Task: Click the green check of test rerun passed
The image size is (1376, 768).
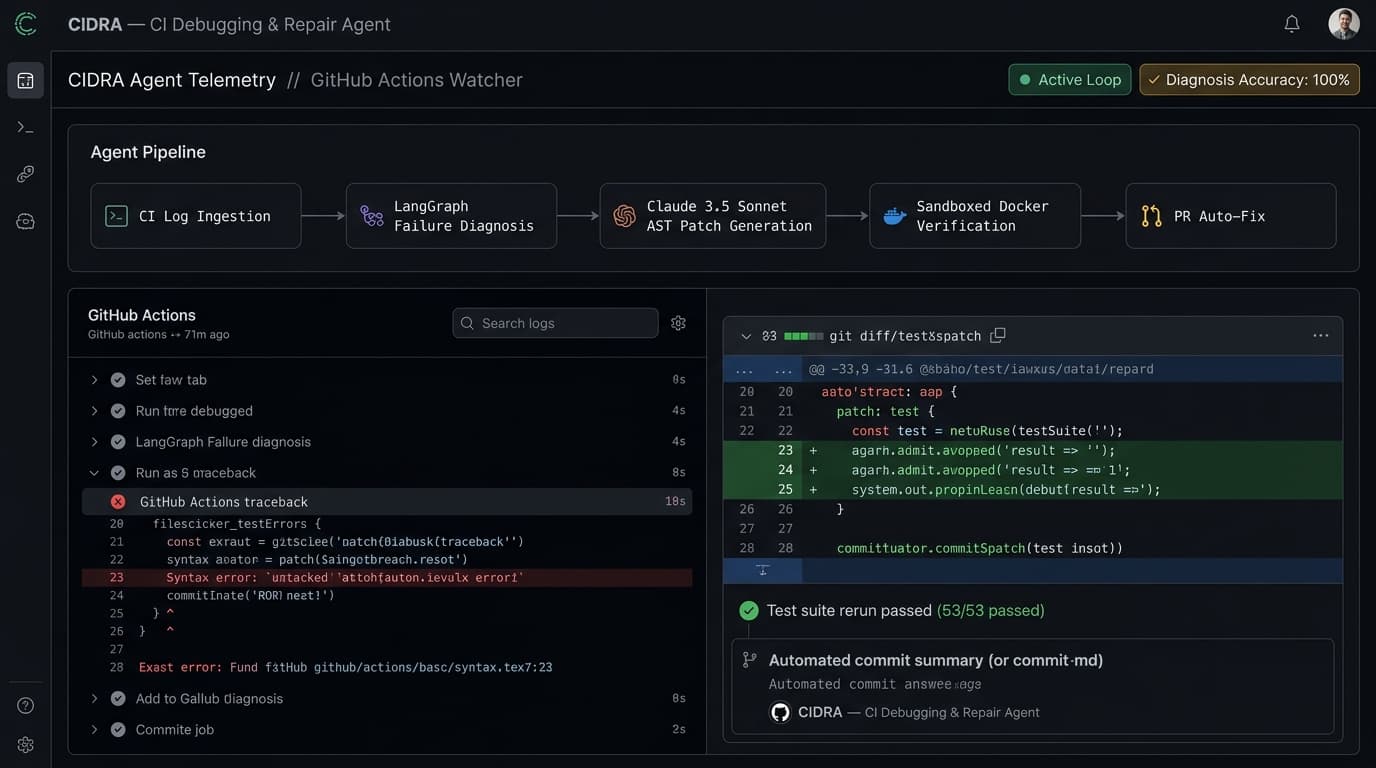Action: click(x=748, y=610)
